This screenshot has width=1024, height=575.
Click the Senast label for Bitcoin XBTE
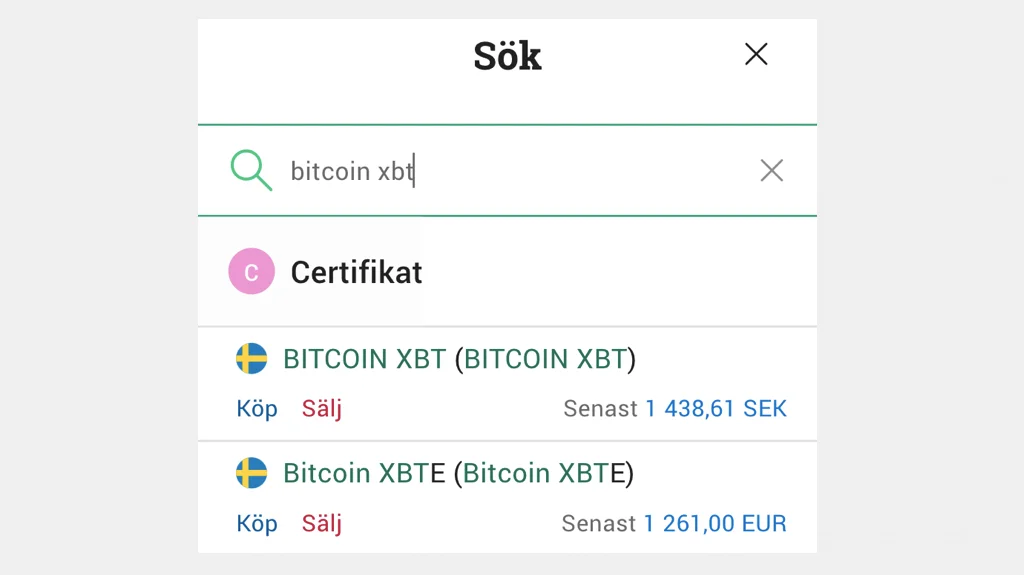(x=599, y=524)
